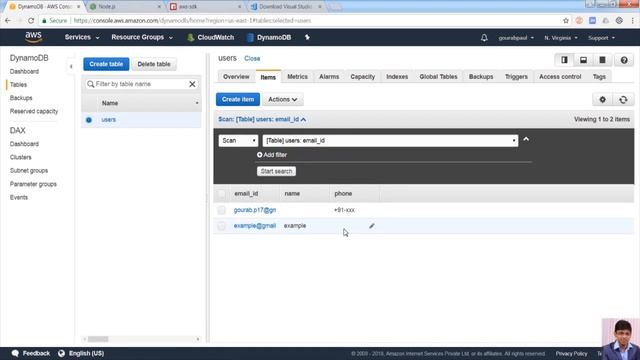Image resolution: width=640 pixels, height=360 pixels.
Task: Reload the browser page
Action: [x=31, y=20]
